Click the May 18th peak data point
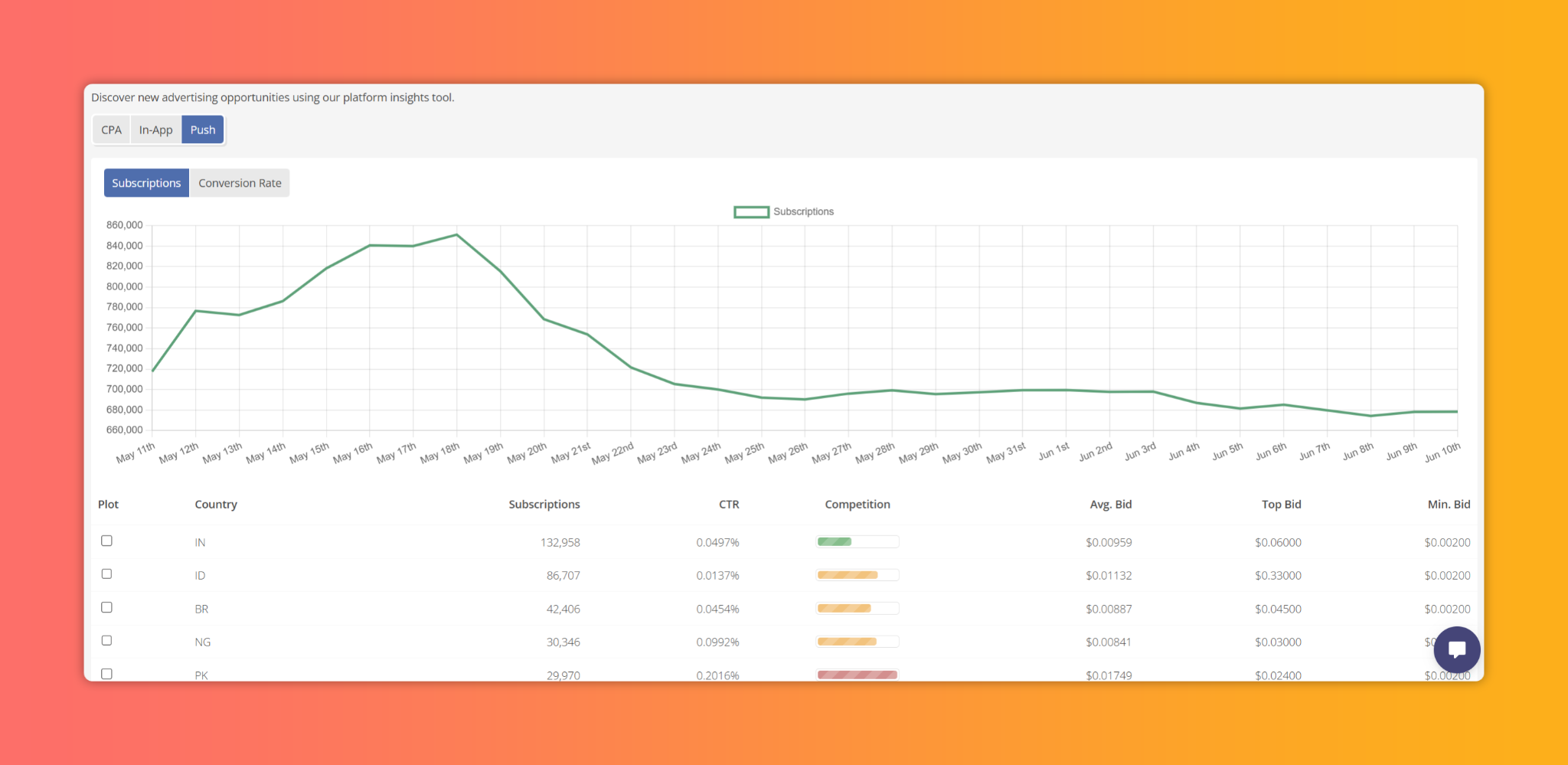1568x765 pixels. 457,235
